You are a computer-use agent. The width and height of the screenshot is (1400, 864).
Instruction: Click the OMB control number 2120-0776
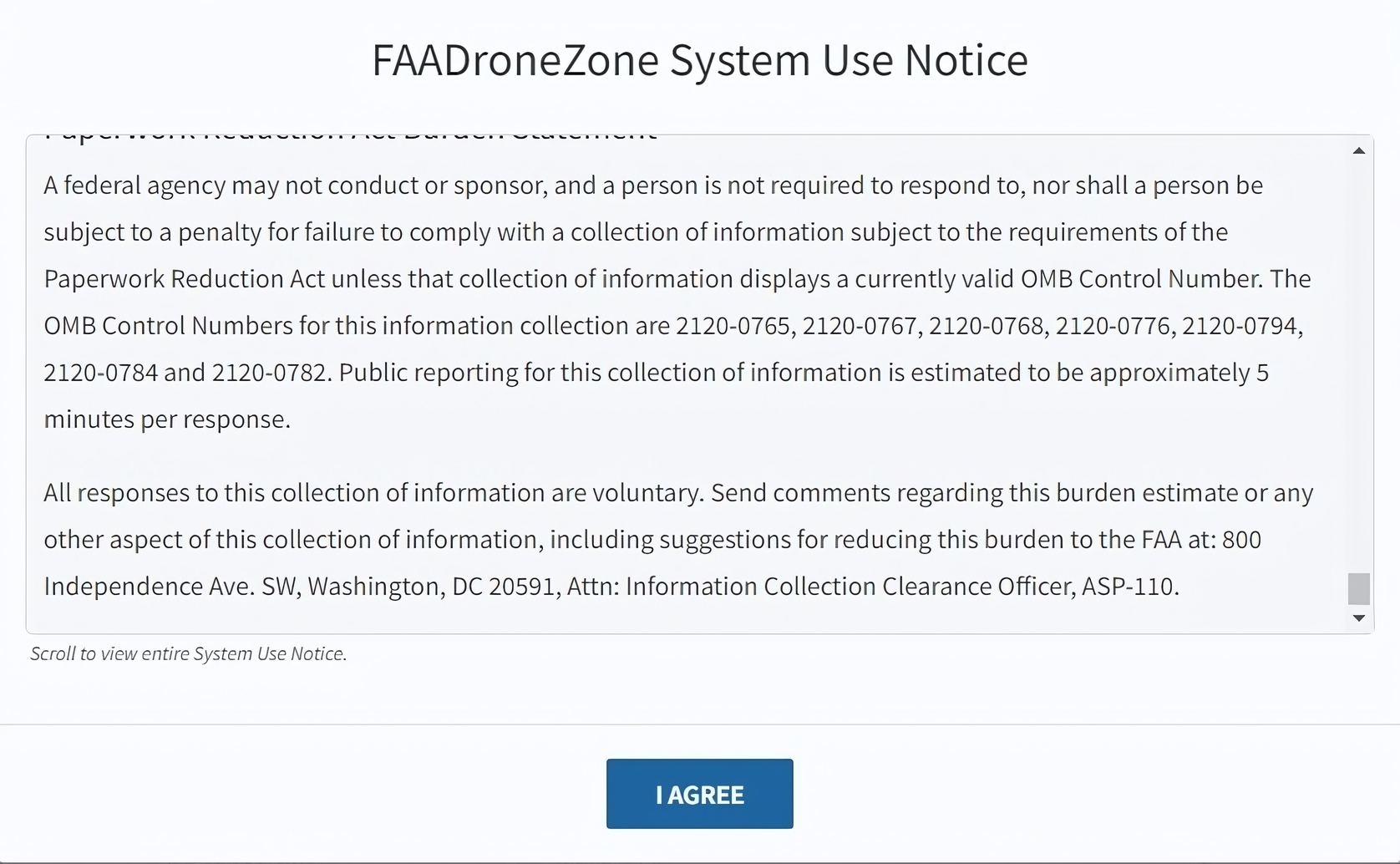pos(1113,326)
